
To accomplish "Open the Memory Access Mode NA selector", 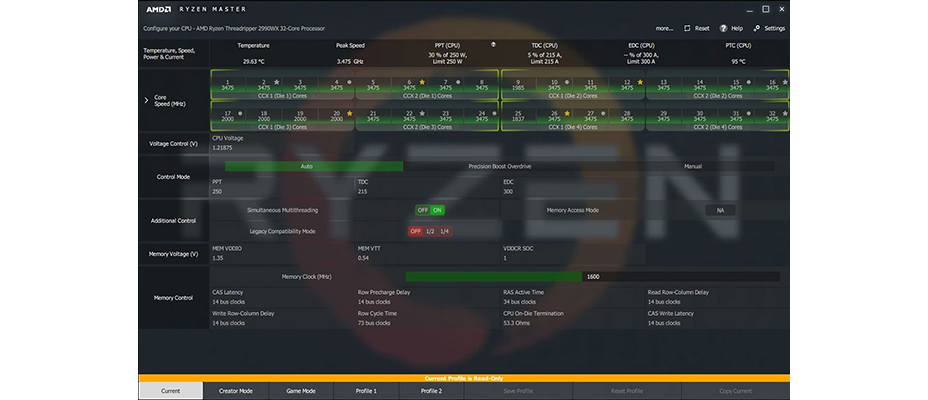I will (720, 210).
